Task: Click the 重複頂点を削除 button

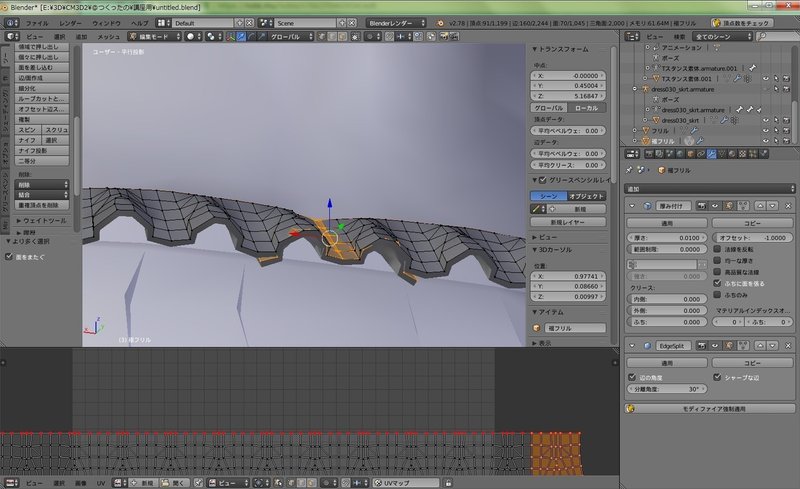Action: click(x=43, y=205)
